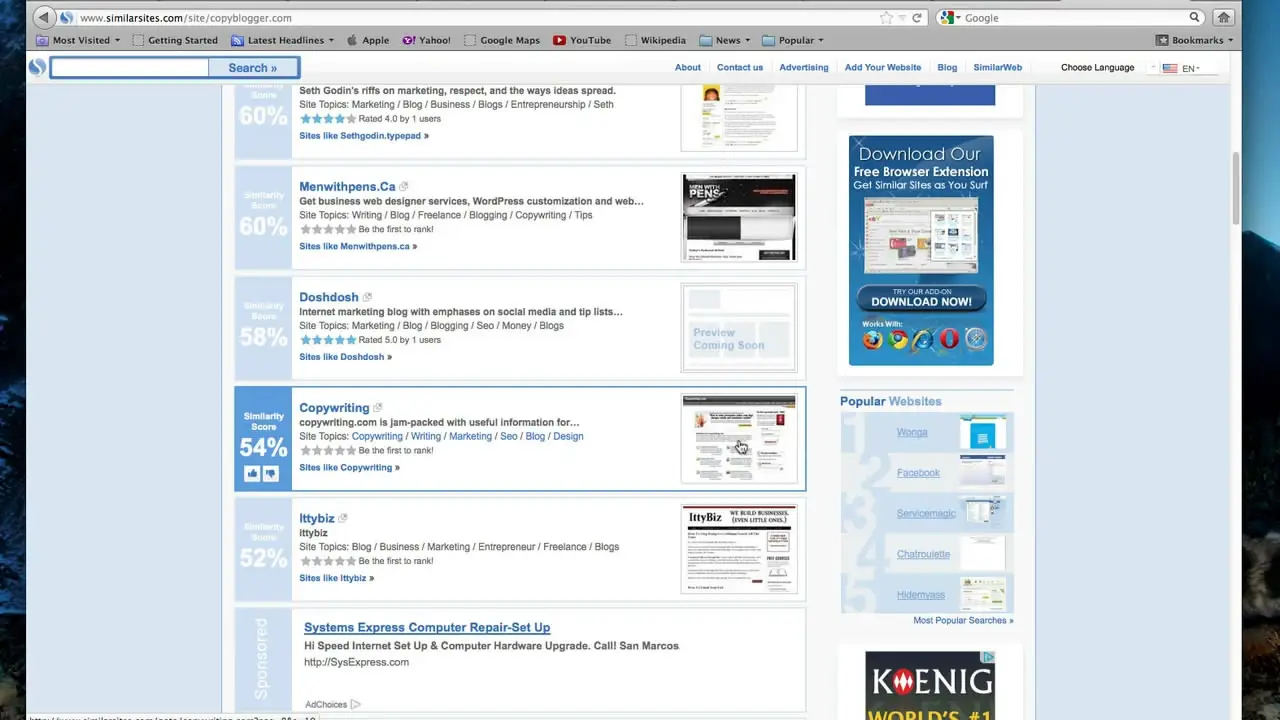The height and width of the screenshot is (720, 1280).
Task: Click the site identity icon in address bar
Action: [x=67, y=18]
